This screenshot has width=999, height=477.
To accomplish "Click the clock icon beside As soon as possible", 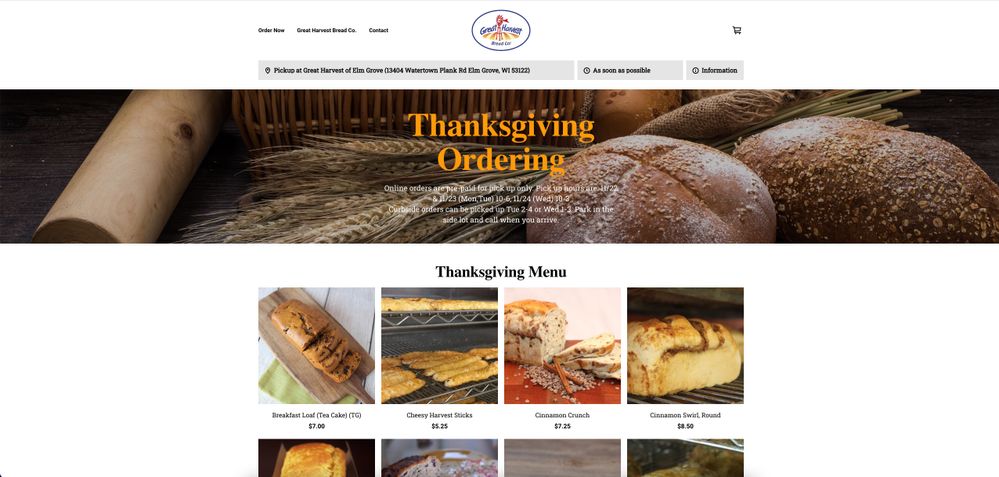I will (x=586, y=71).
